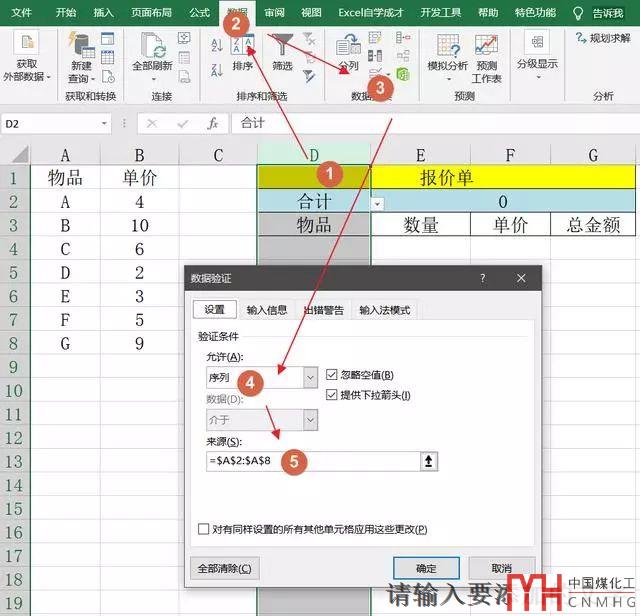The image size is (640, 616).
Task: Switch to the 视图 ribbon tab
Action: point(311,13)
